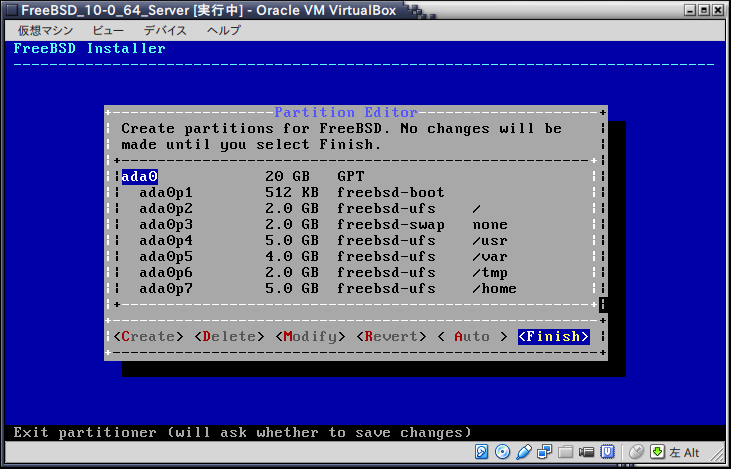Image resolution: width=731 pixels, height=469 pixels.
Task: Click the USB device status icon
Action: point(523,452)
